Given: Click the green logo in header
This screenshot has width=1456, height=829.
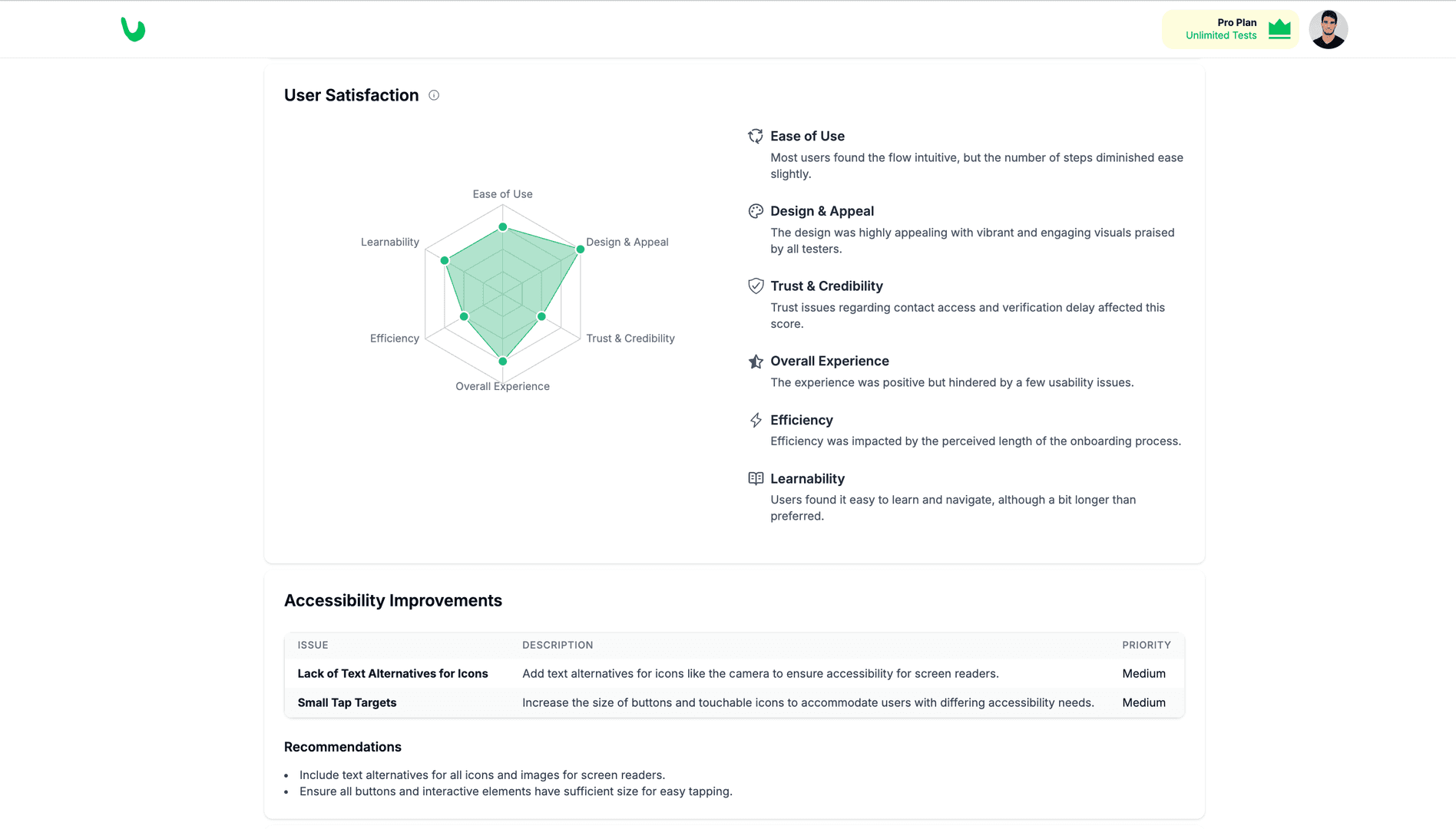Looking at the screenshot, I should click(x=133, y=29).
